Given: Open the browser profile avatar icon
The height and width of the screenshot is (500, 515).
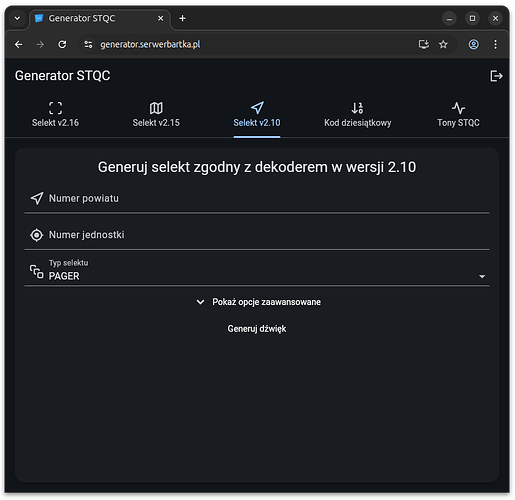Looking at the screenshot, I should [x=473, y=44].
